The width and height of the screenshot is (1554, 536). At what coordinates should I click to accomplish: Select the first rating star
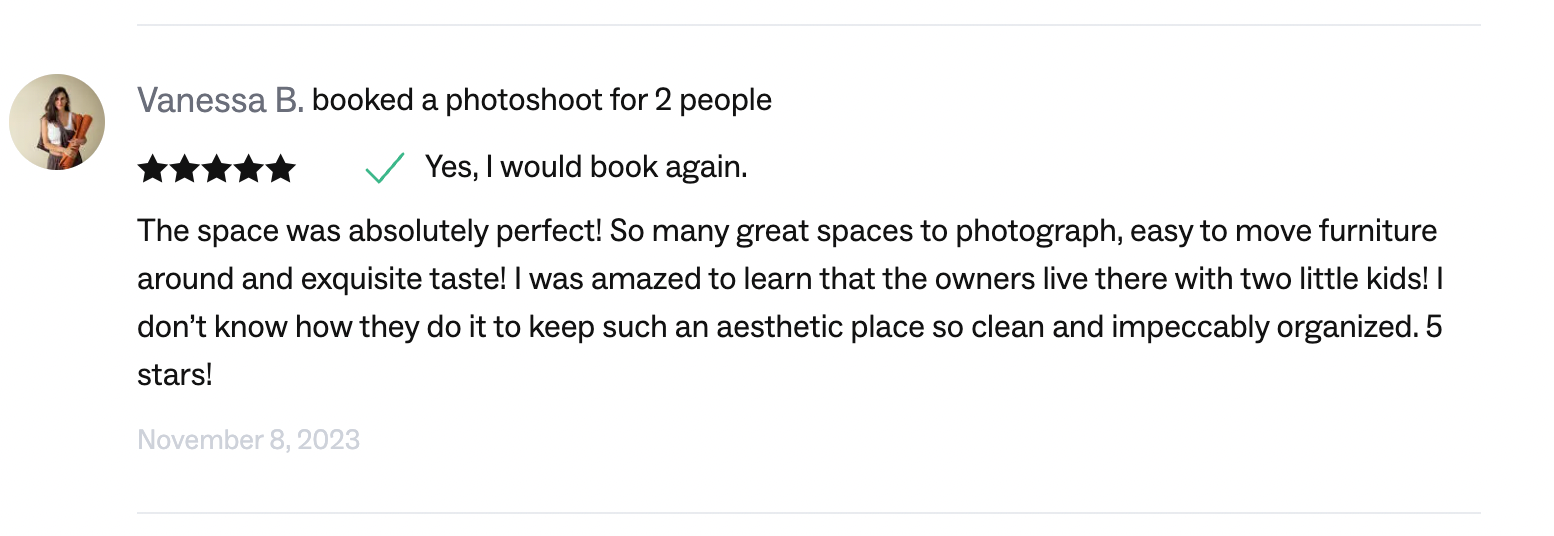pos(152,169)
